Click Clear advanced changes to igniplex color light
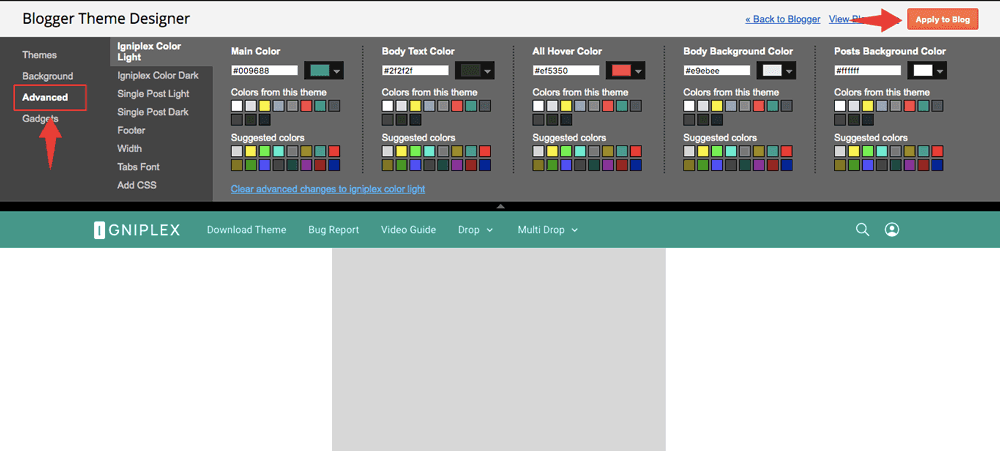Screen dimensions: 1000x451 tap(328, 189)
